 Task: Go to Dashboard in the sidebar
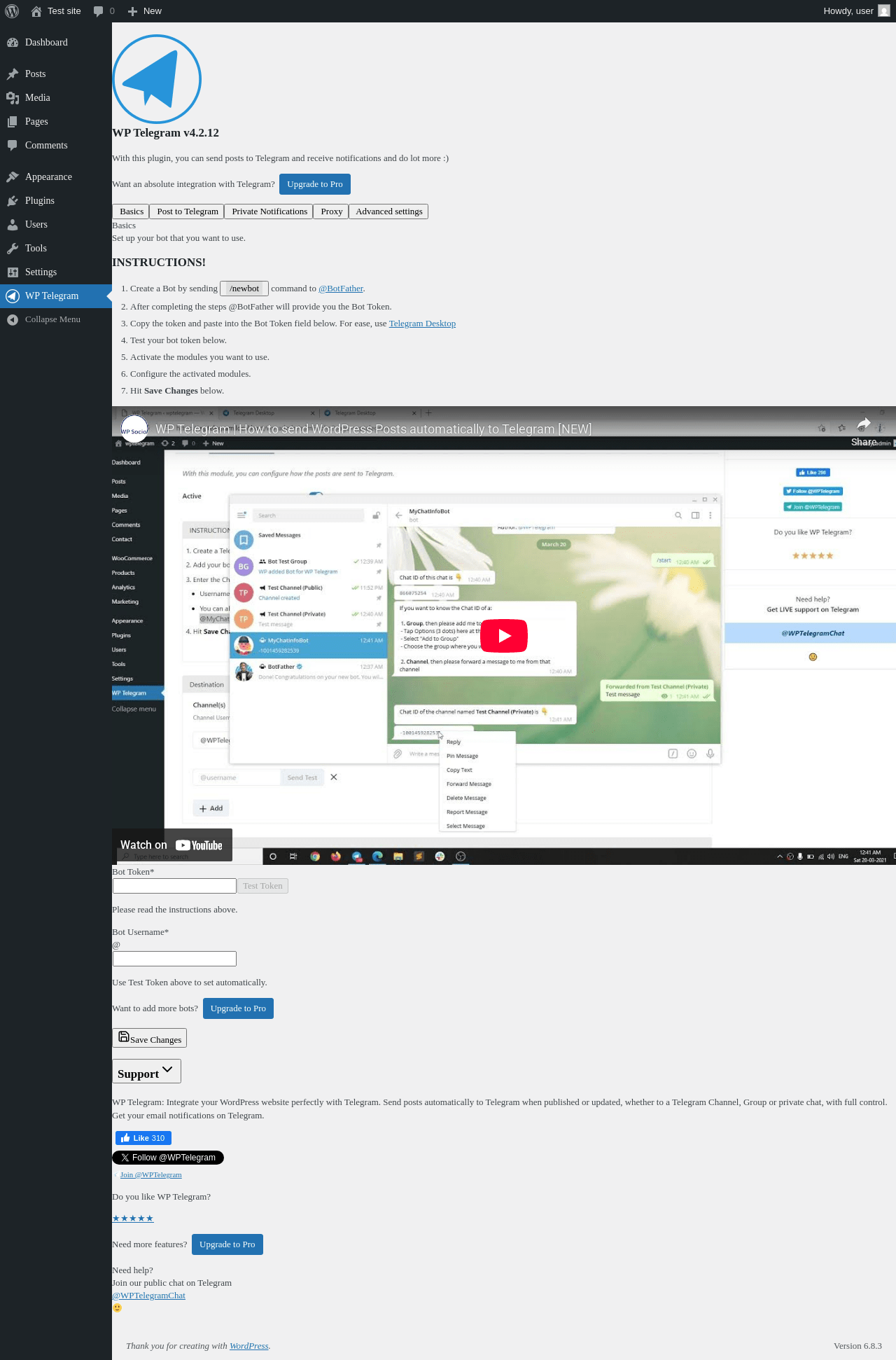[56, 43]
